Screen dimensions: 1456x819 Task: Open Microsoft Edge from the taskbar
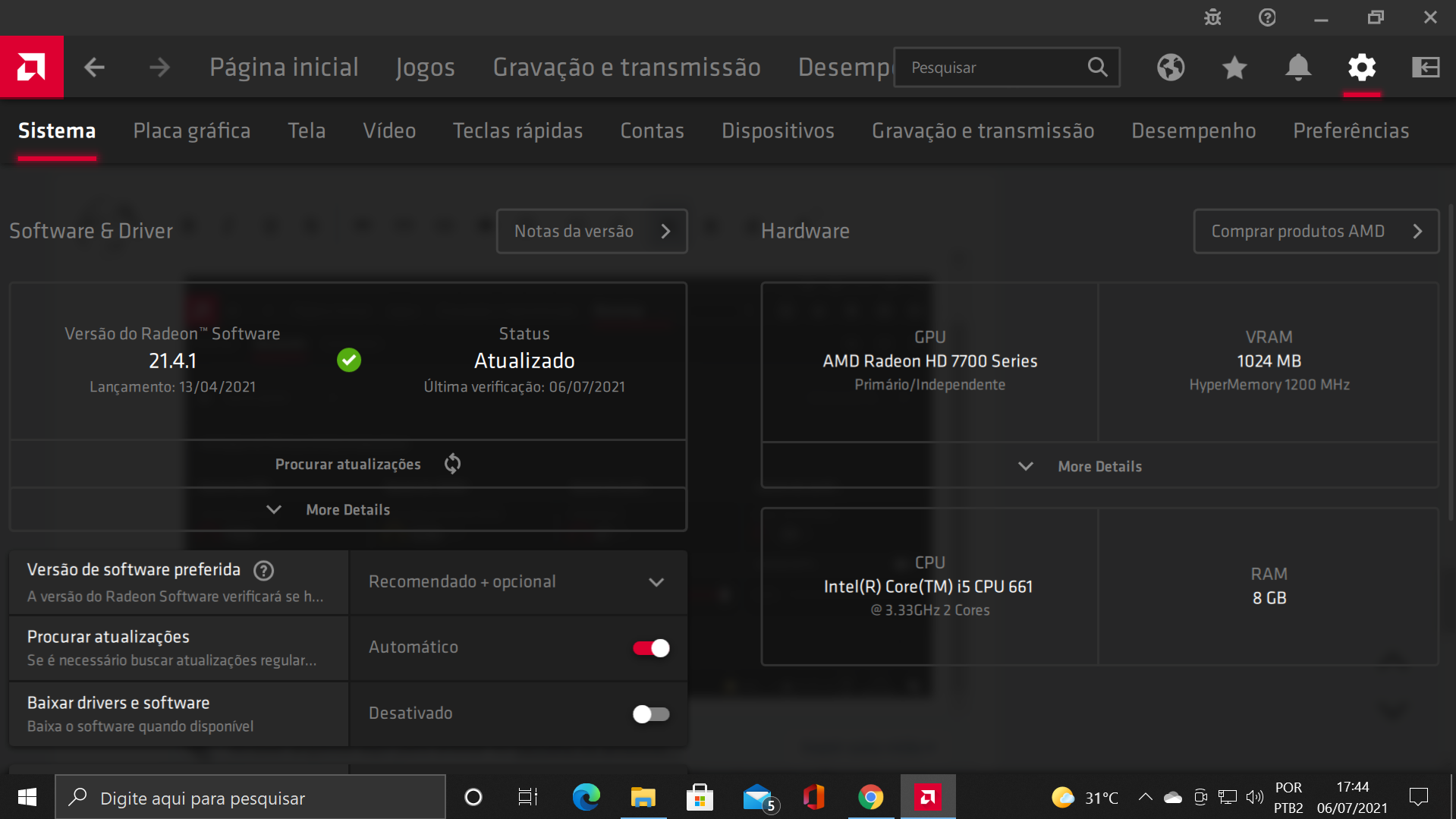[x=586, y=797]
